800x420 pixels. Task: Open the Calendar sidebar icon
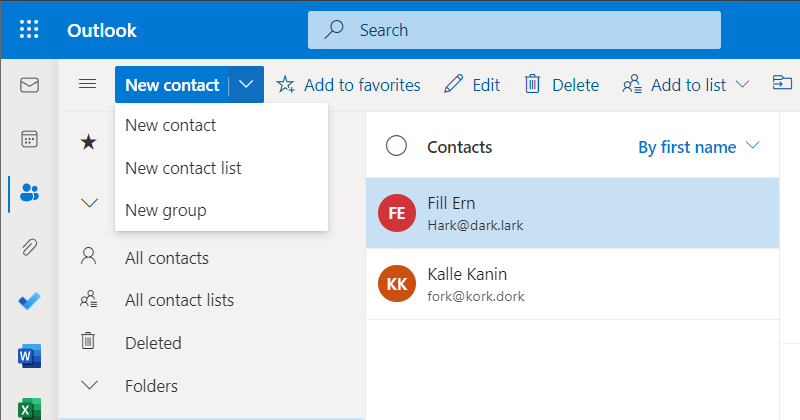(29, 139)
